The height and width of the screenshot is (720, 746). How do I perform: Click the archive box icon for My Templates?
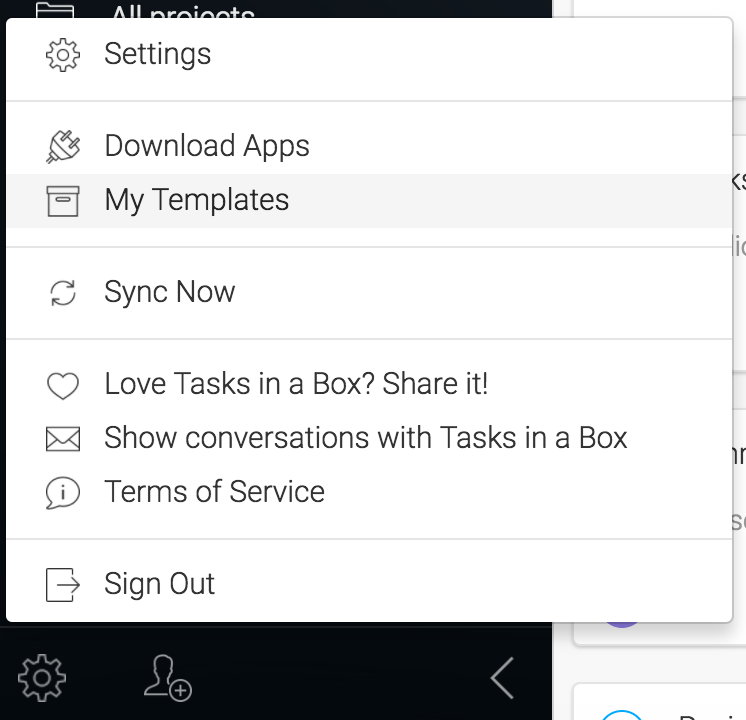(63, 200)
